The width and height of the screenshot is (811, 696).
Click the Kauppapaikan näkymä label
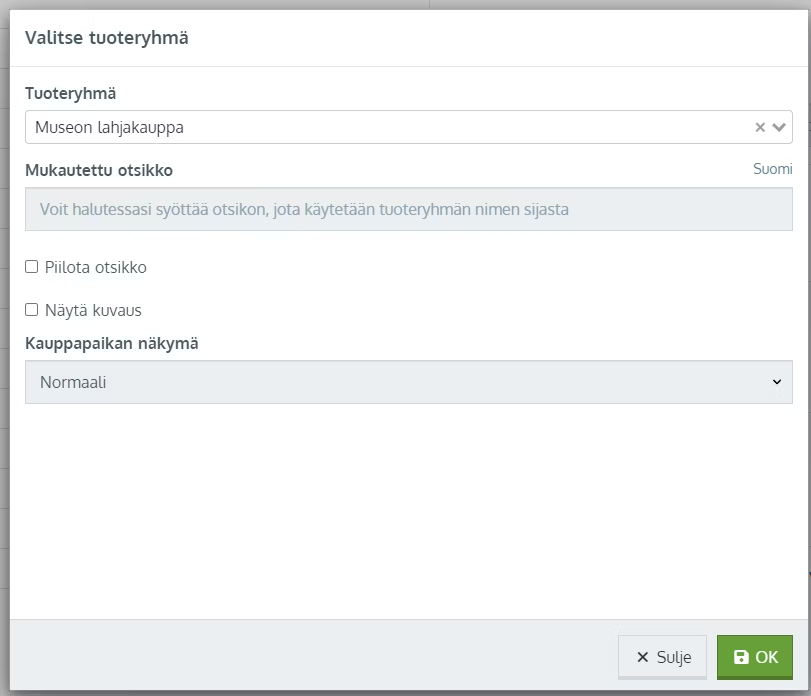click(112, 343)
